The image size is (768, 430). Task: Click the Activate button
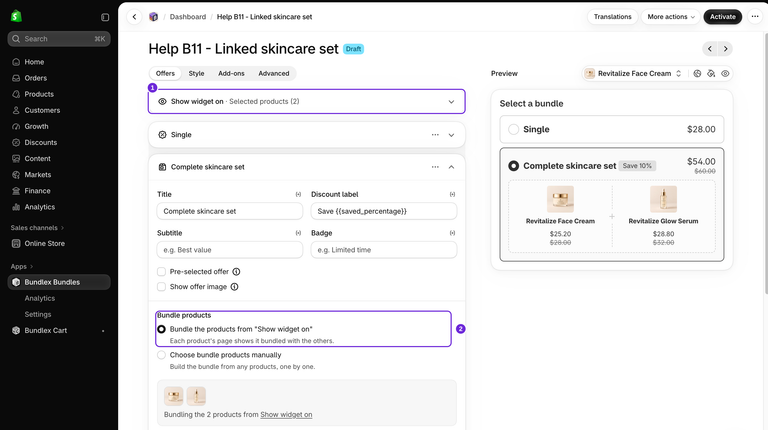point(722,17)
